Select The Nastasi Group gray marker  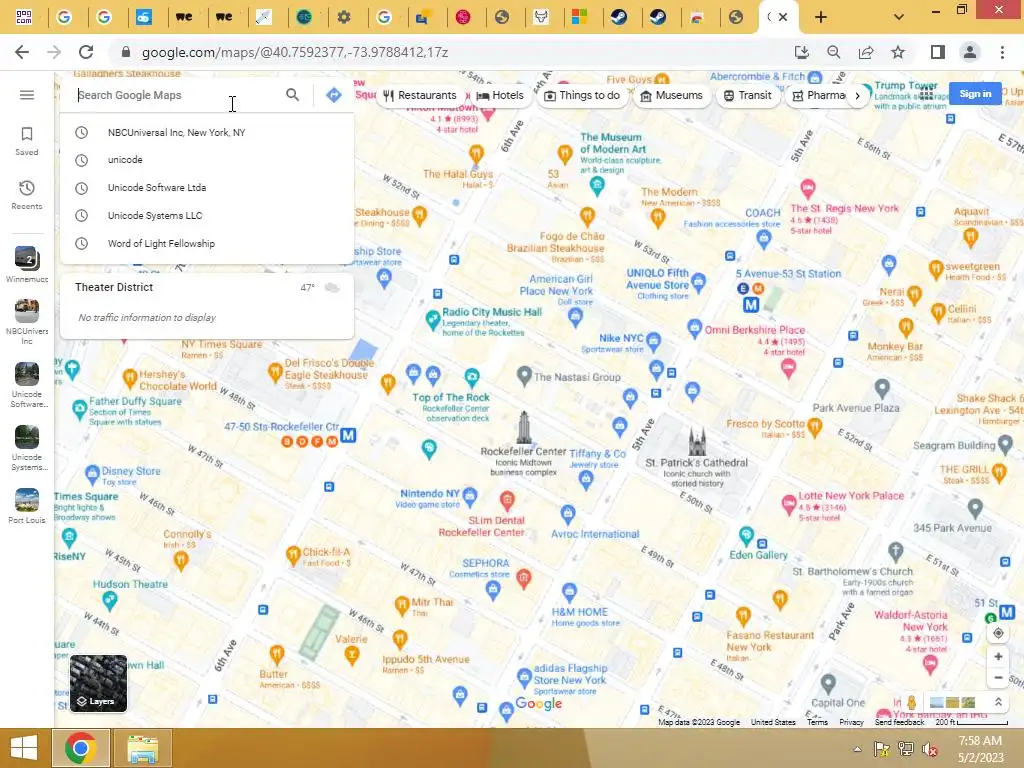[524, 376]
